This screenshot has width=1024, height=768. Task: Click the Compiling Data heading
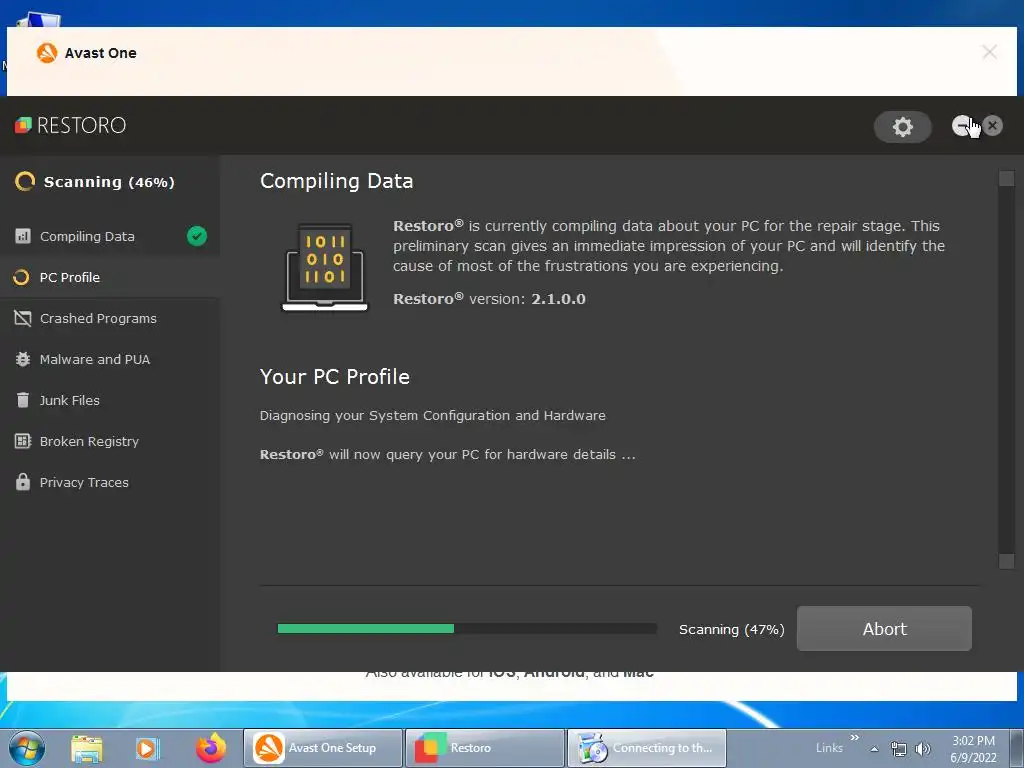pyautogui.click(x=336, y=181)
